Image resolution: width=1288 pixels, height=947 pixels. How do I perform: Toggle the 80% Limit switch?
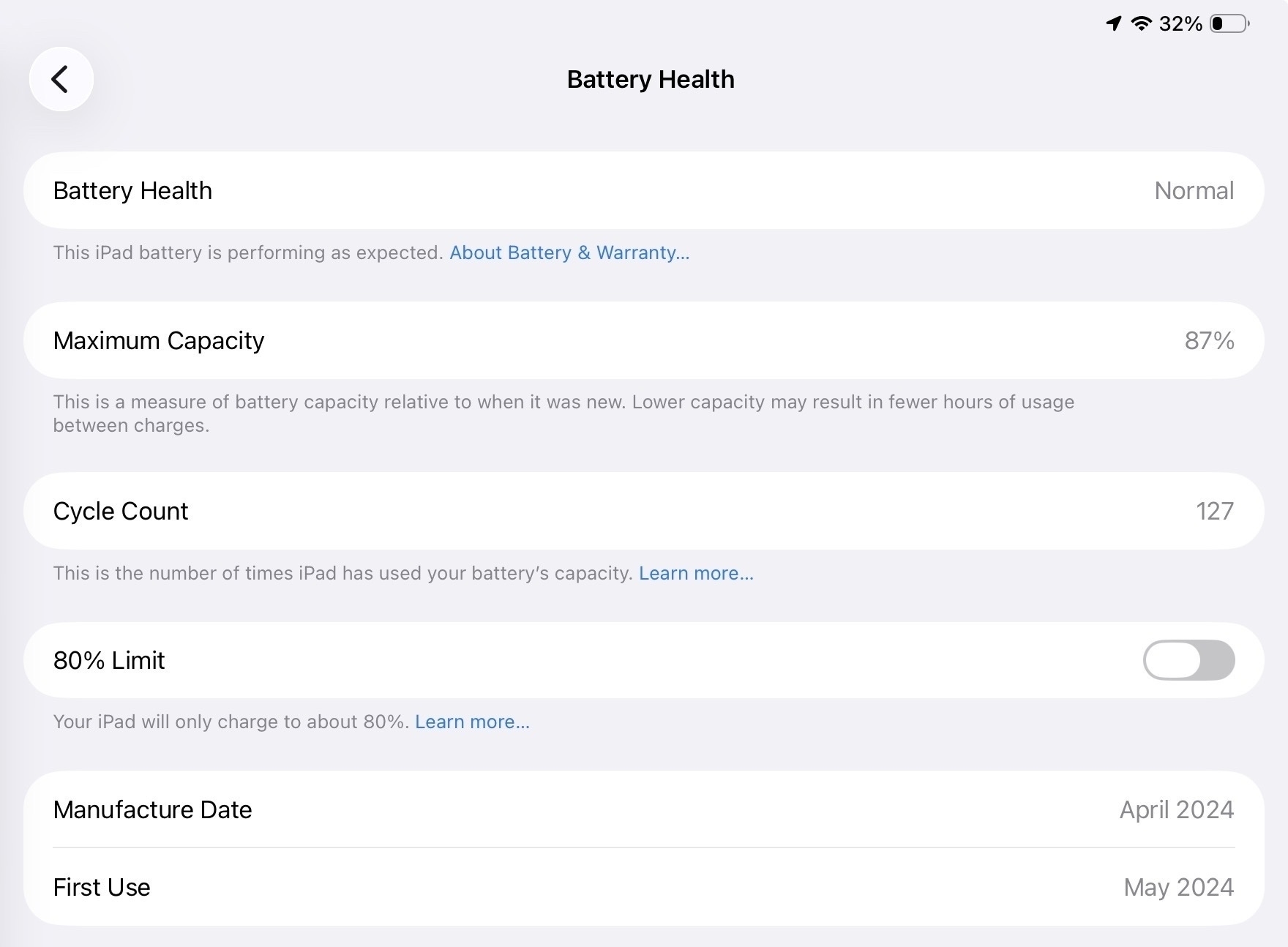tap(1188, 660)
